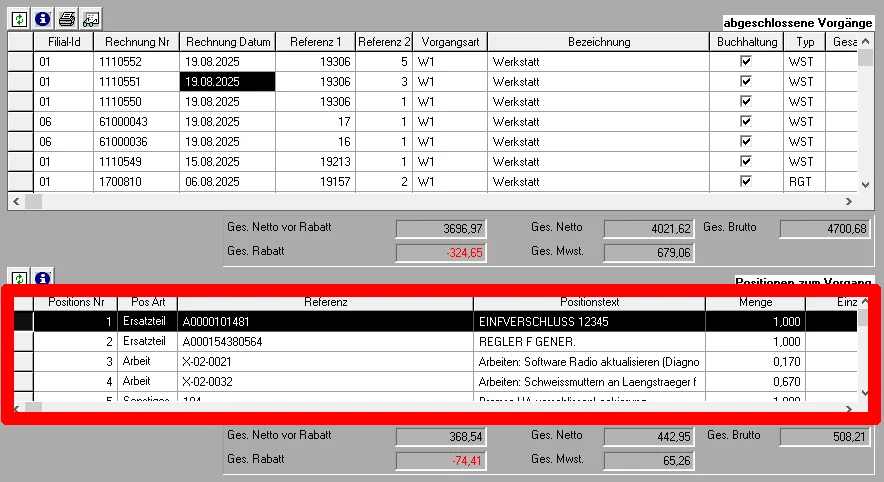
Task: Click position text EINFVERSCHLUSS 12345
Action: pyautogui.click(x=589, y=321)
